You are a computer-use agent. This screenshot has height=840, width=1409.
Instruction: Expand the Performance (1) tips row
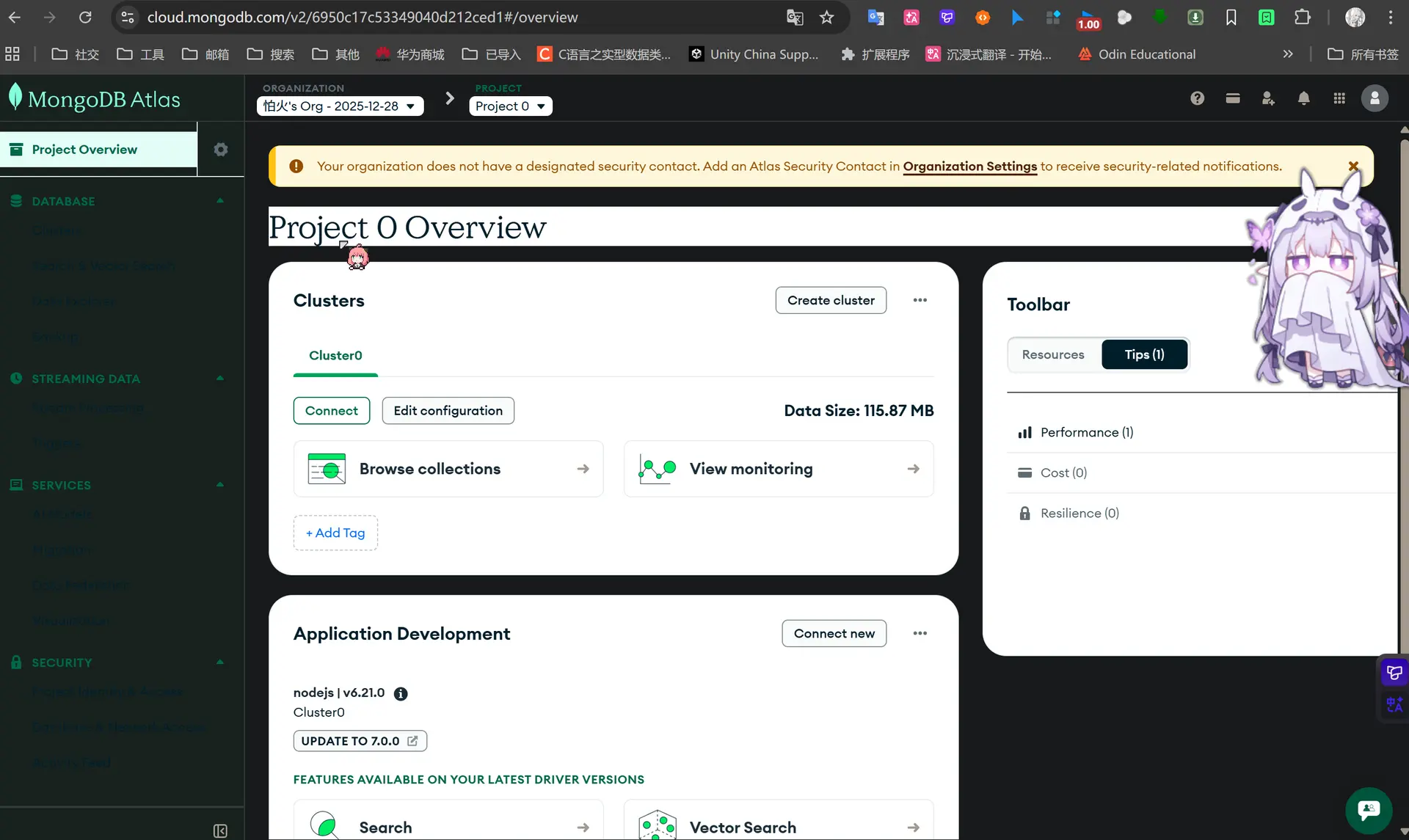(x=1202, y=433)
